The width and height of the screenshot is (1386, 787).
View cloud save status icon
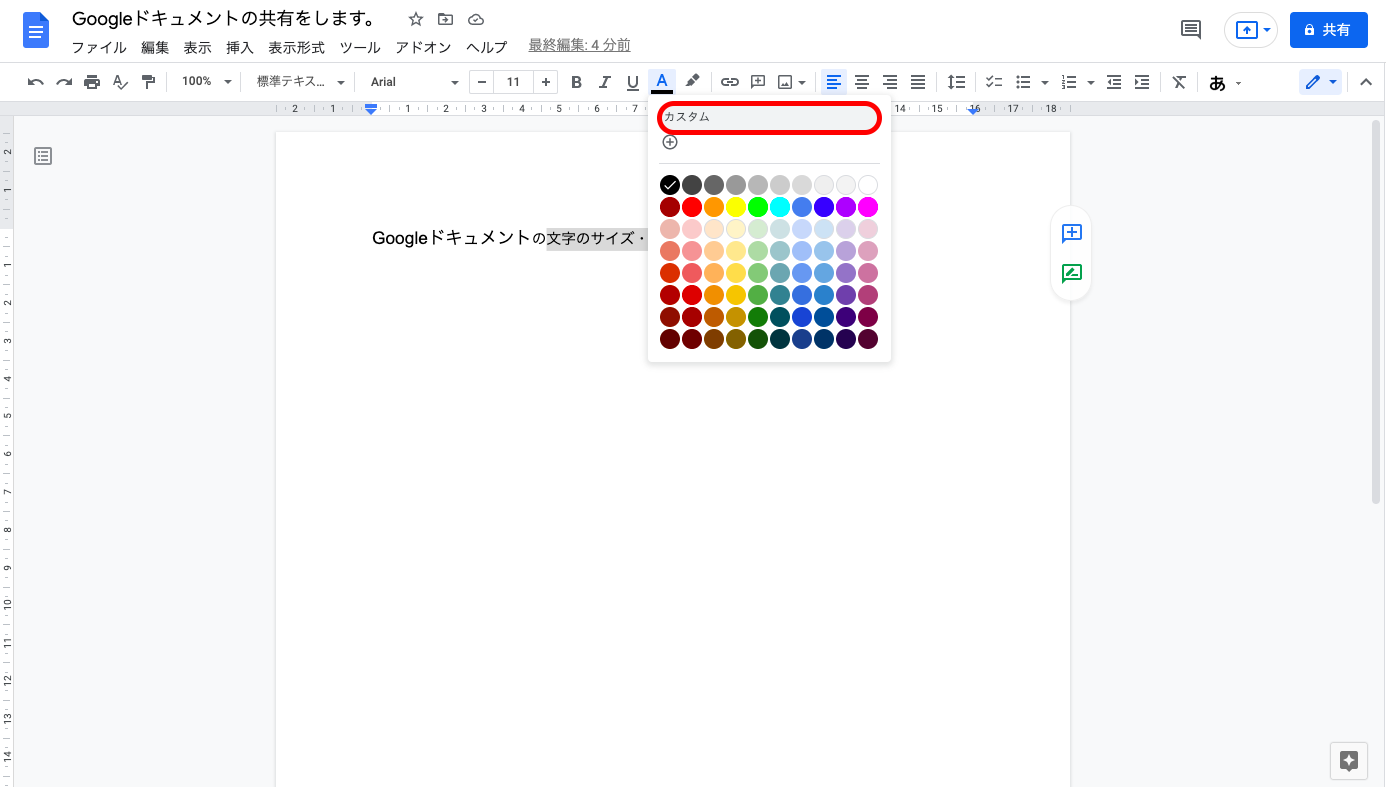pyautogui.click(x=476, y=19)
